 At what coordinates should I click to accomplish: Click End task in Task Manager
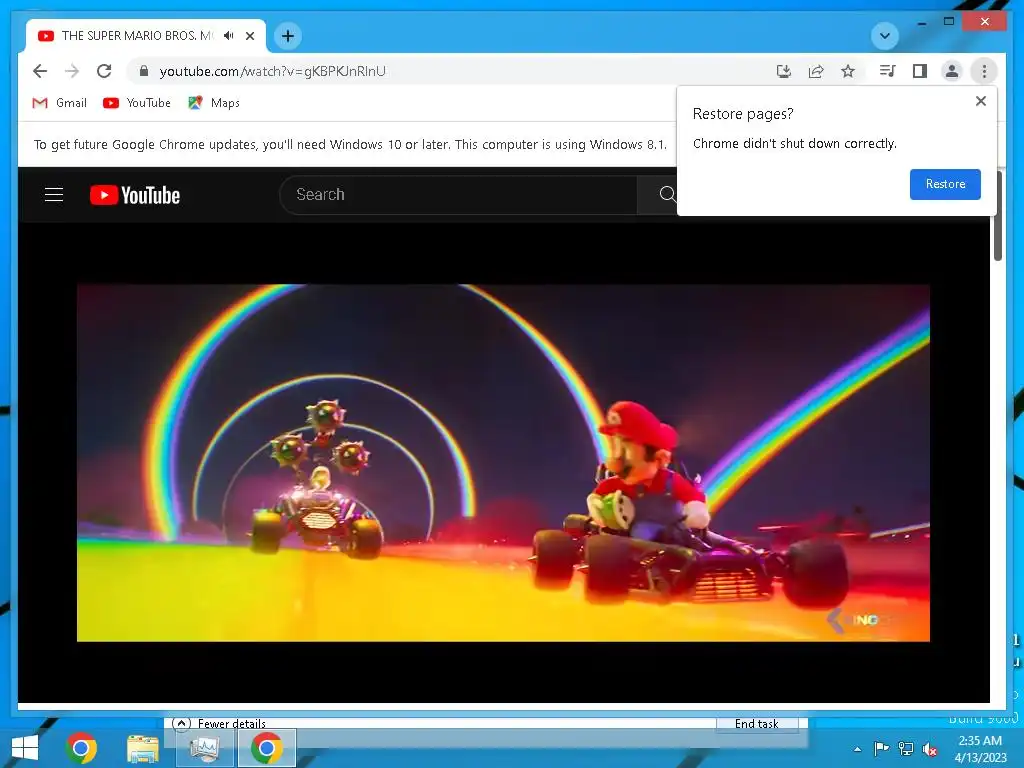757,724
